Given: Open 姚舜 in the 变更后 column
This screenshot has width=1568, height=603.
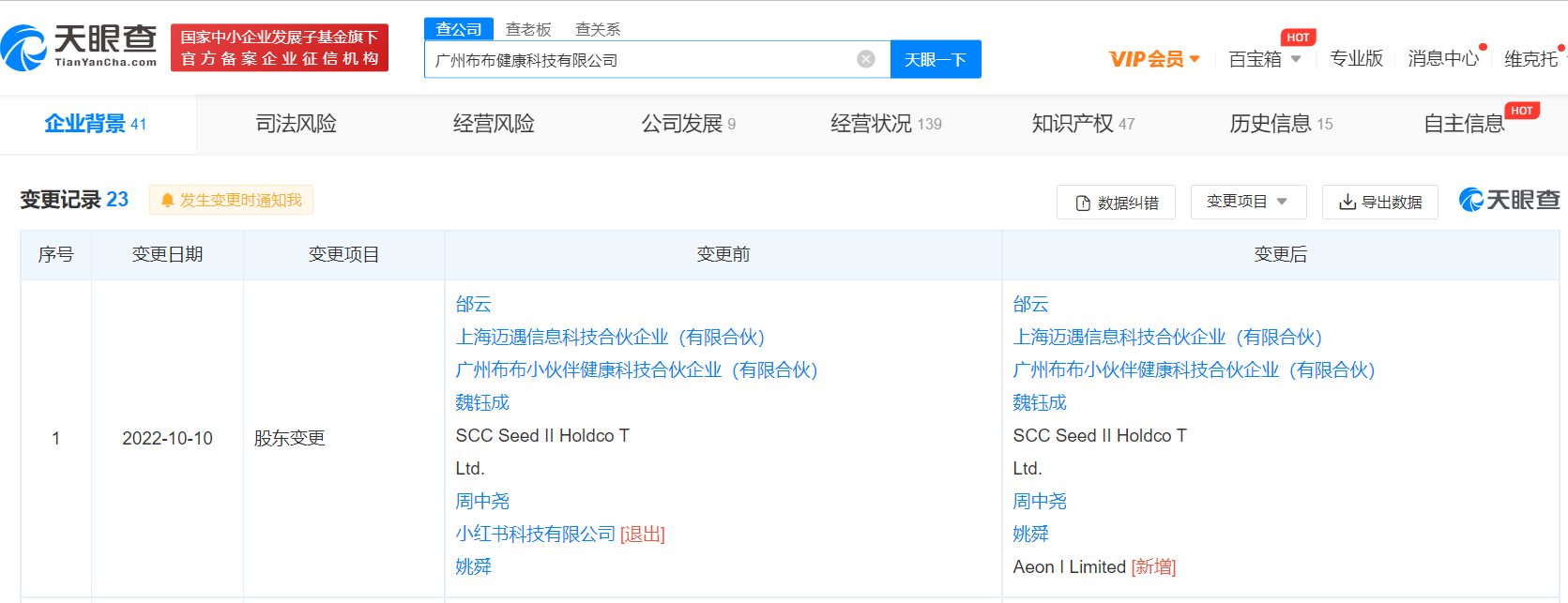Looking at the screenshot, I should [x=1030, y=534].
